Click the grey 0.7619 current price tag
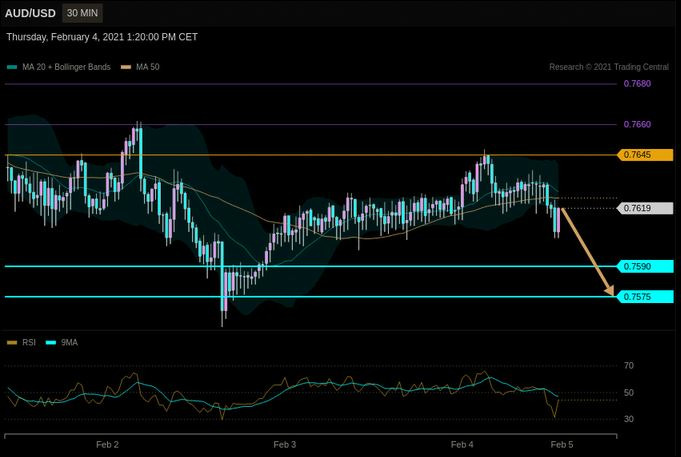The height and width of the screenshot is (457, 681). [x=645, y=208]
